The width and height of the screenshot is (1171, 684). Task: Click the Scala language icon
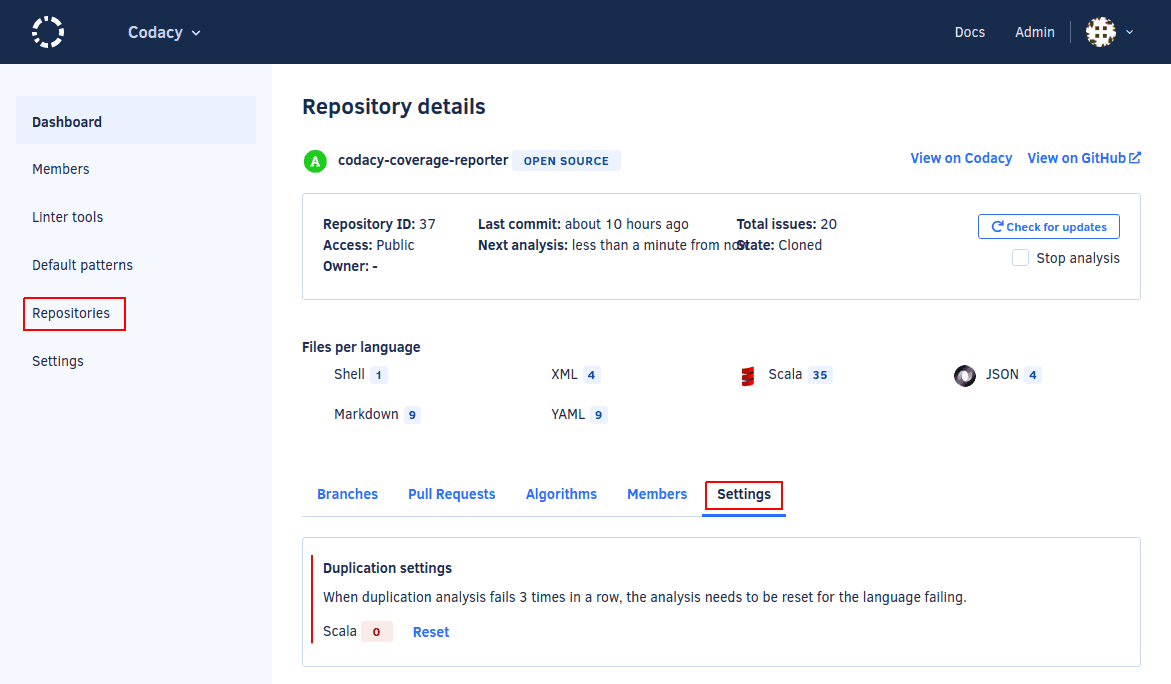coord(747,374)
